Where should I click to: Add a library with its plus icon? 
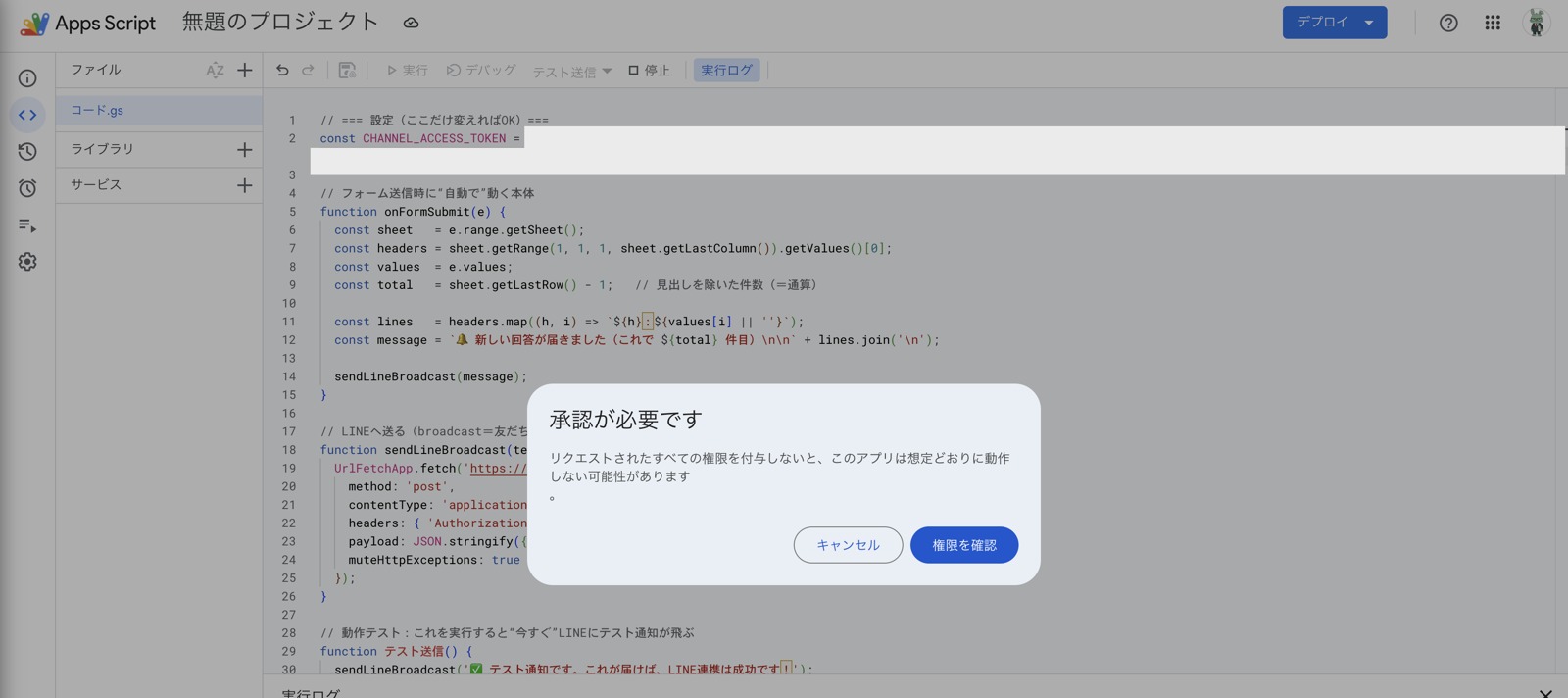[245, 149]
